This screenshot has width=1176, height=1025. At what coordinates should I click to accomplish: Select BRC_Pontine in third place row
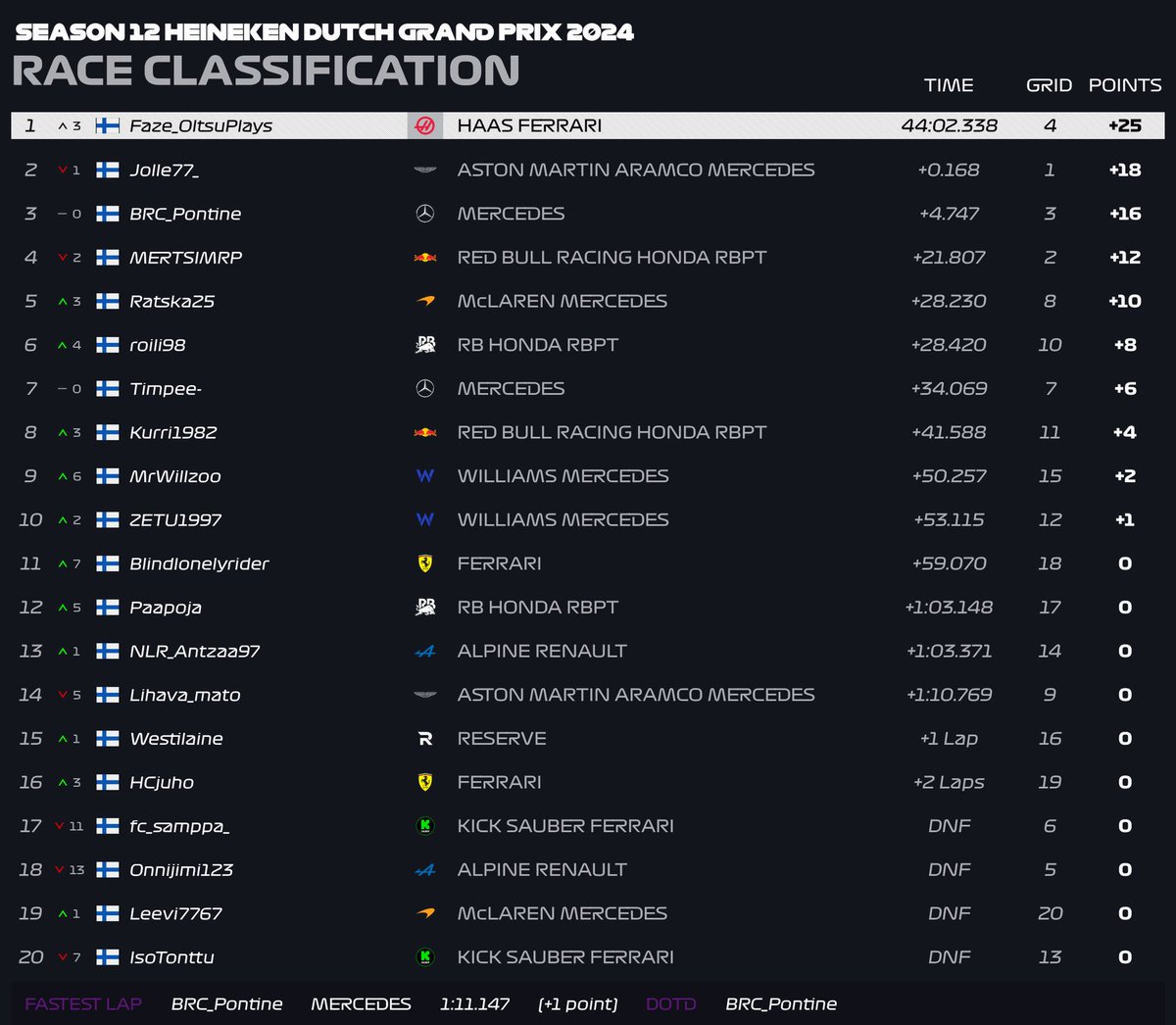[185, 214]
